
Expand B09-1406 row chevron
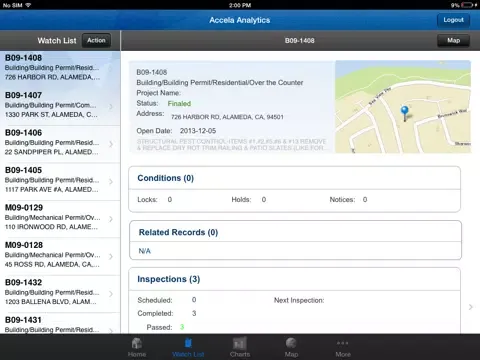tap(111, 144)
